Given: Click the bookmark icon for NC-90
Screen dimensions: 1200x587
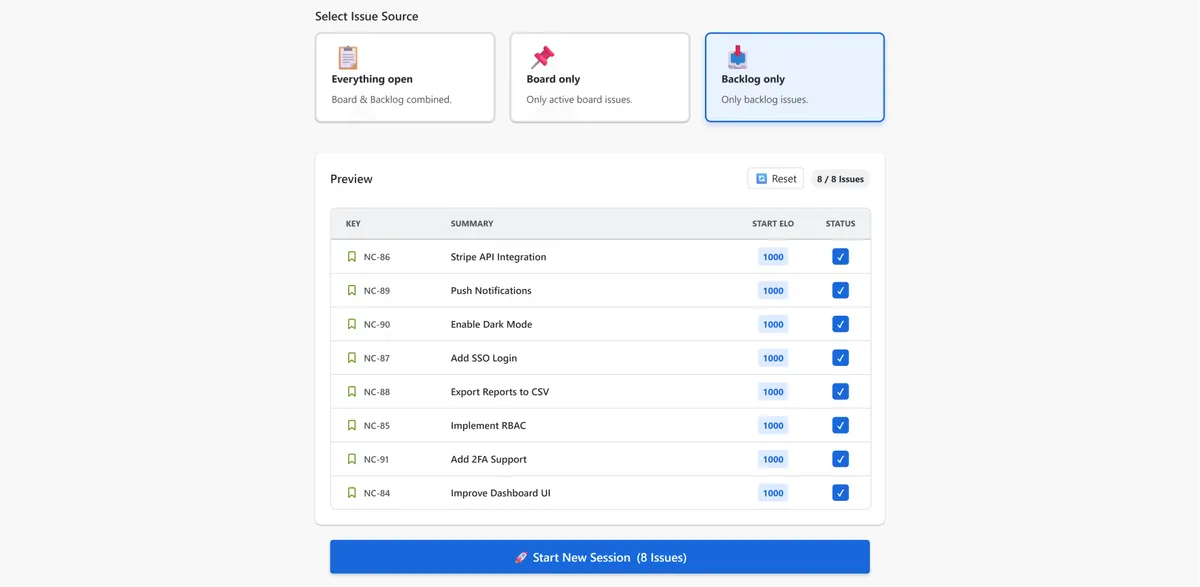Looking at the screenshot, I should [x=352, y=324].
